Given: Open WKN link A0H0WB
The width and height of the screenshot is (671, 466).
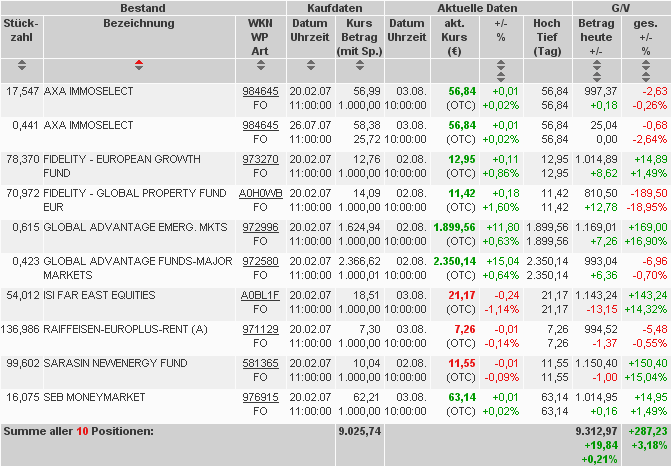Looking at the screenshot, I should (260, 193).
